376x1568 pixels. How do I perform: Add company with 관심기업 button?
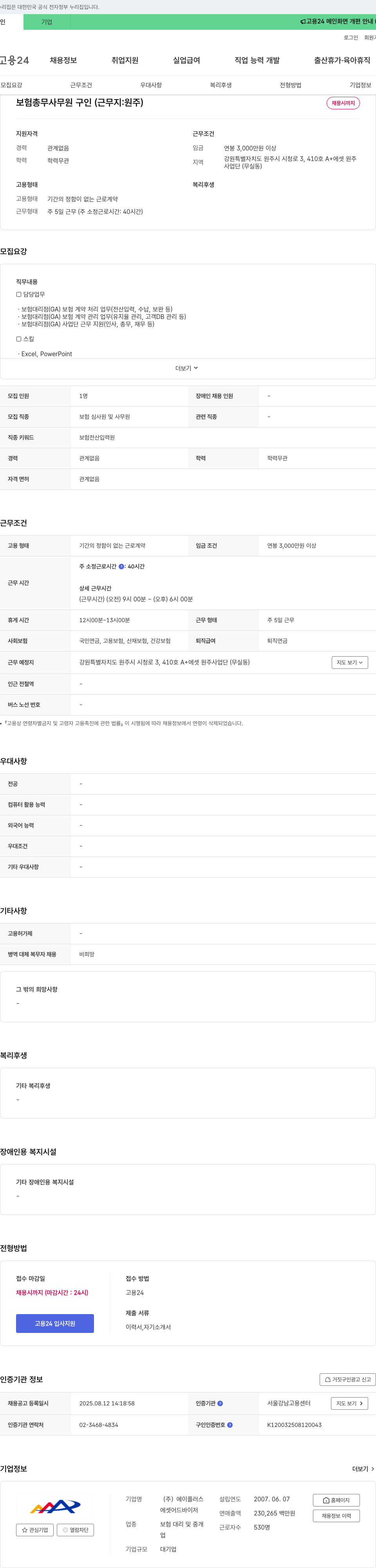coord(35,1530)
